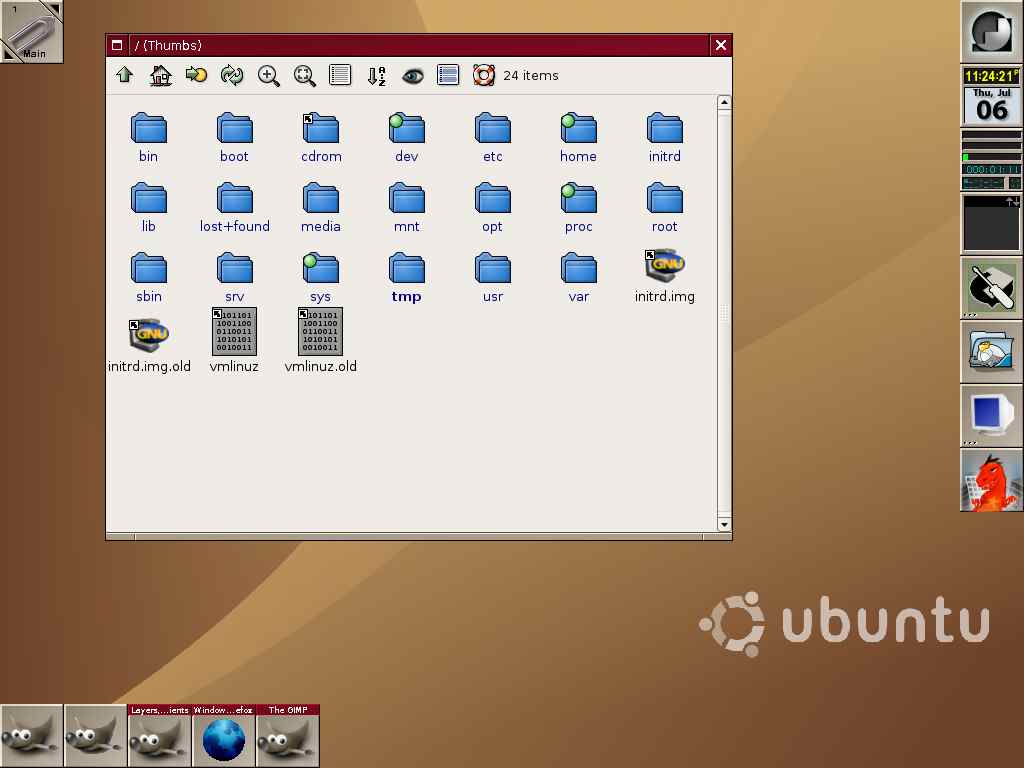The image size is (1024, 768).
Task: Open the bold tmp folder
Action: coord(406,278)
